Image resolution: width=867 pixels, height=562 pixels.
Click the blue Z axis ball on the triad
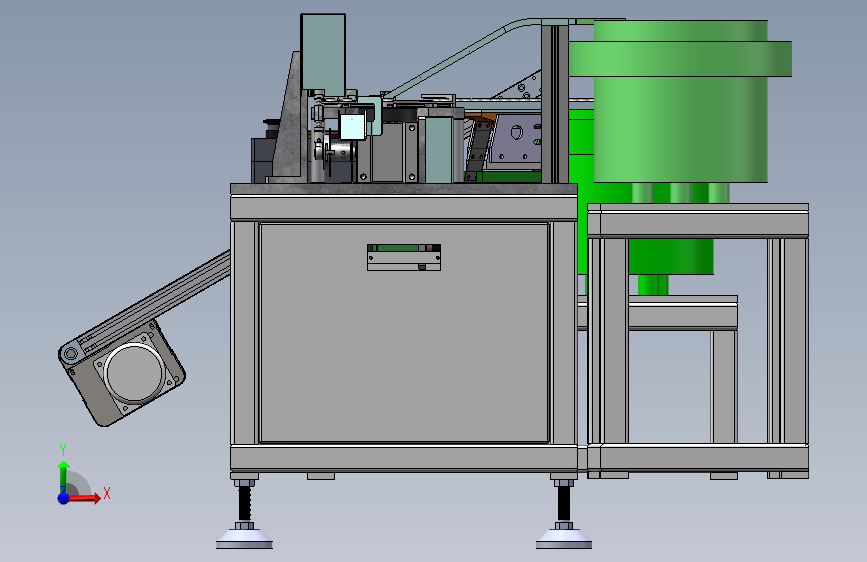click(63, 498)
